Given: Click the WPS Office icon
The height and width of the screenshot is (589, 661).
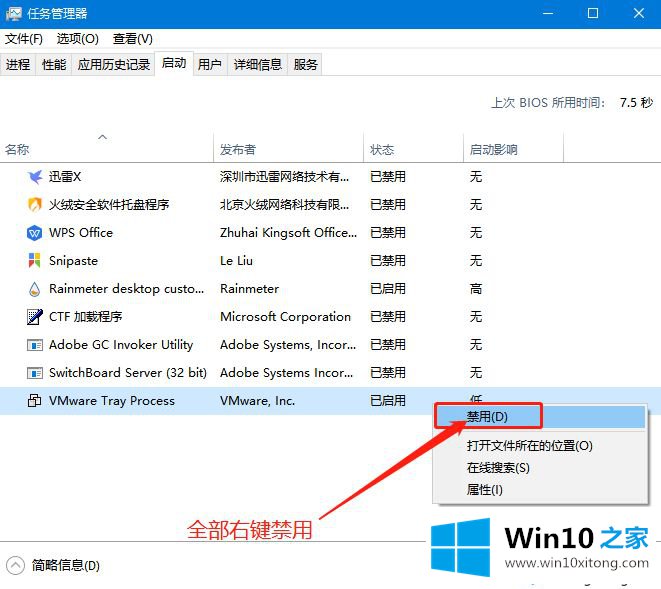Looking at the screenshot, I should coord(35,233).
